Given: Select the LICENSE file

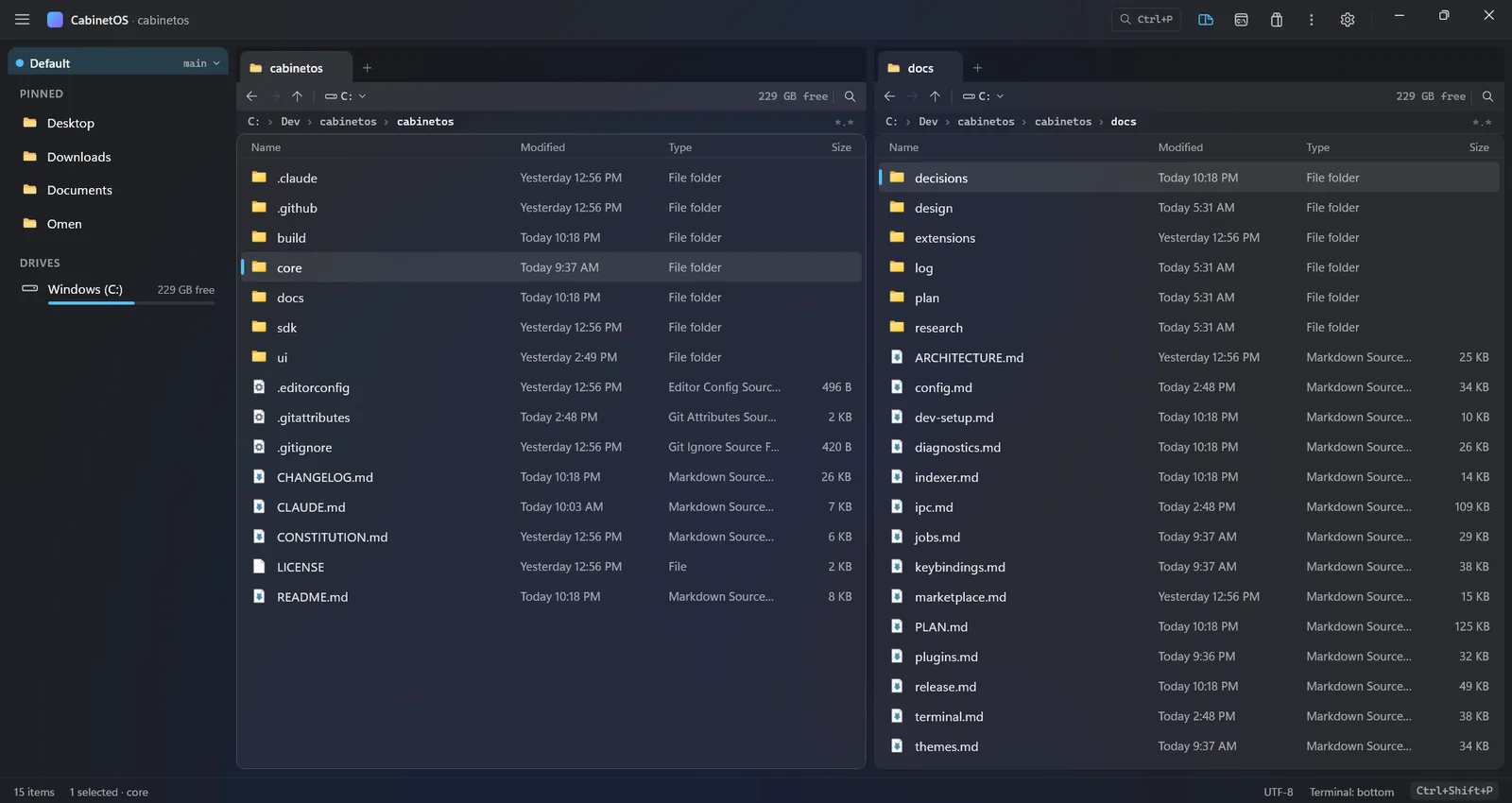Looking at the screenshot, I should tap(551, 567).
